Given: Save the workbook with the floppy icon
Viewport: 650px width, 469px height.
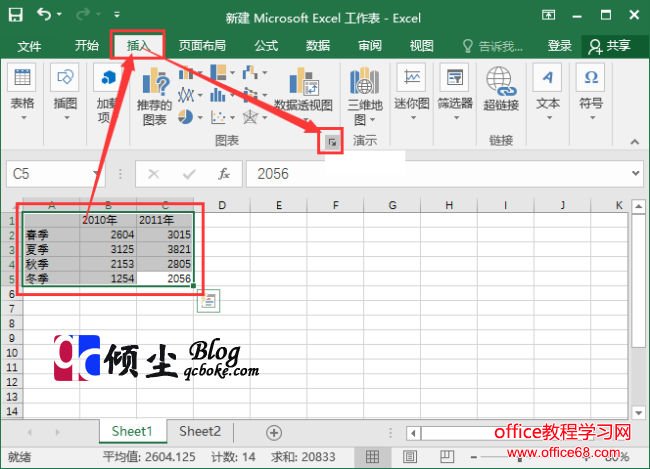Looking at the screenshot, I should pyautogui.click(x=16, y=15).
